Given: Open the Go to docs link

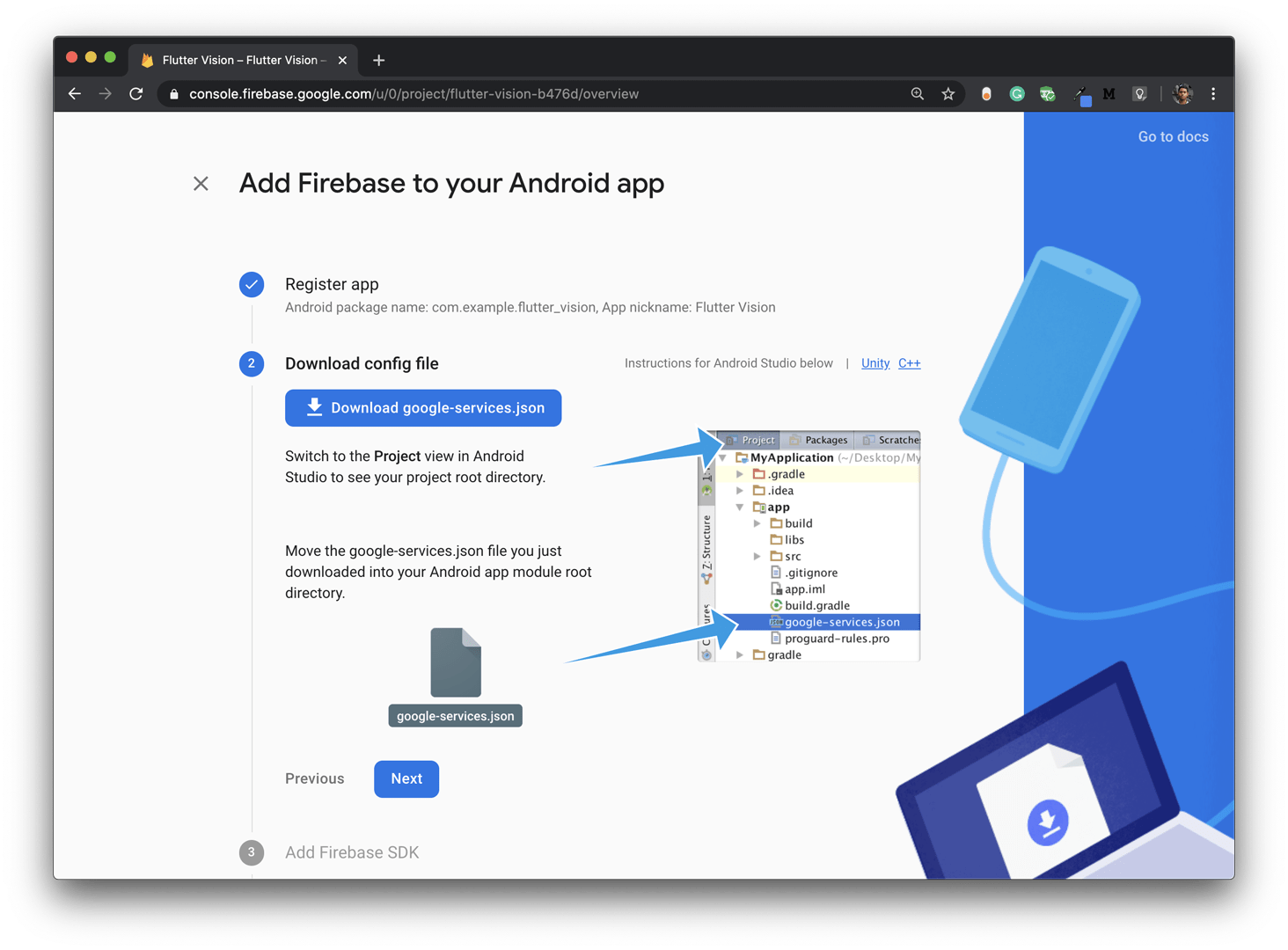Looking at the screenshot, I should [x=1173, y=136].
